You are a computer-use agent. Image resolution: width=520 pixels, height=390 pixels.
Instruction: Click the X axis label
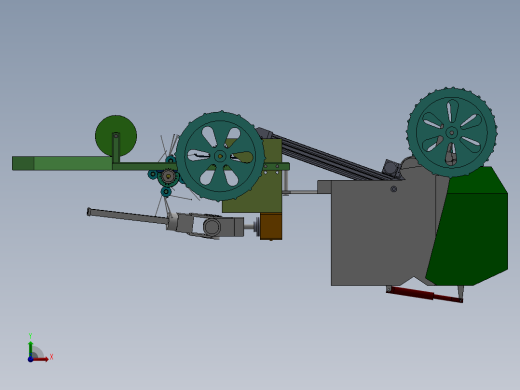point(51,357)
